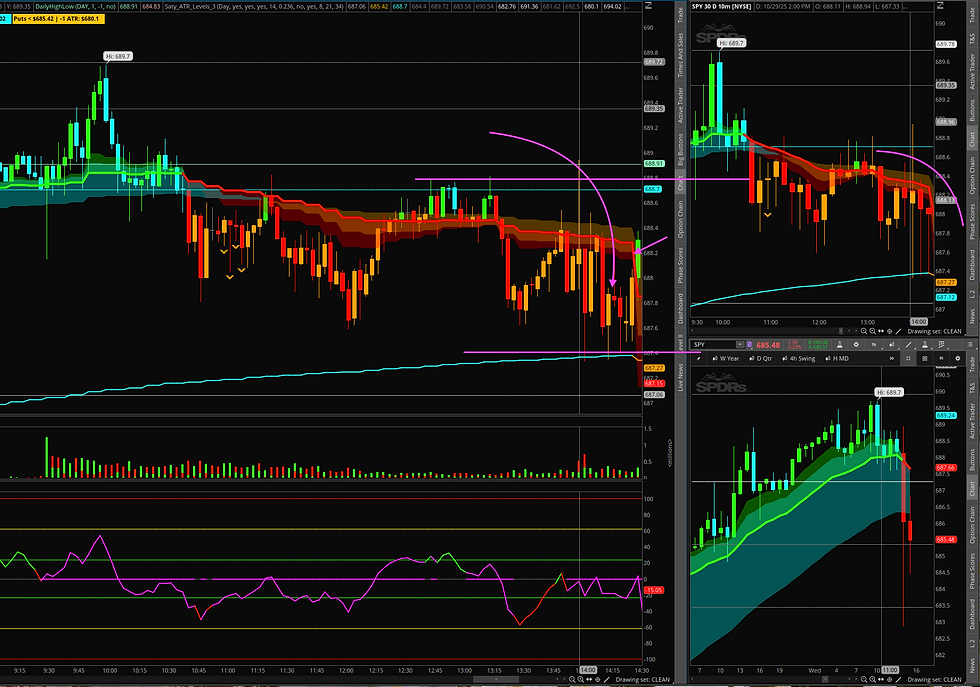Click pan arrows on top-right chart
The image size is (980, 687).
[881, 331]
